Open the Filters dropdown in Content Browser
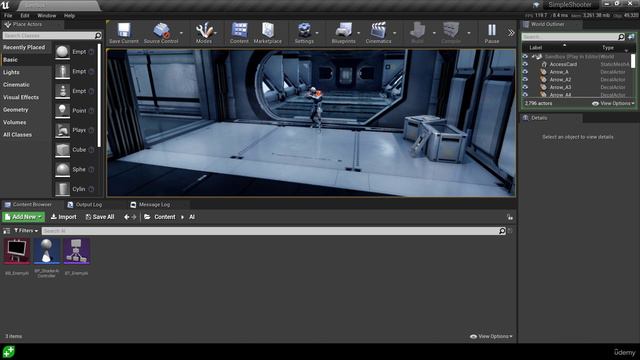 pyautogui.click(x=26, y=231)
